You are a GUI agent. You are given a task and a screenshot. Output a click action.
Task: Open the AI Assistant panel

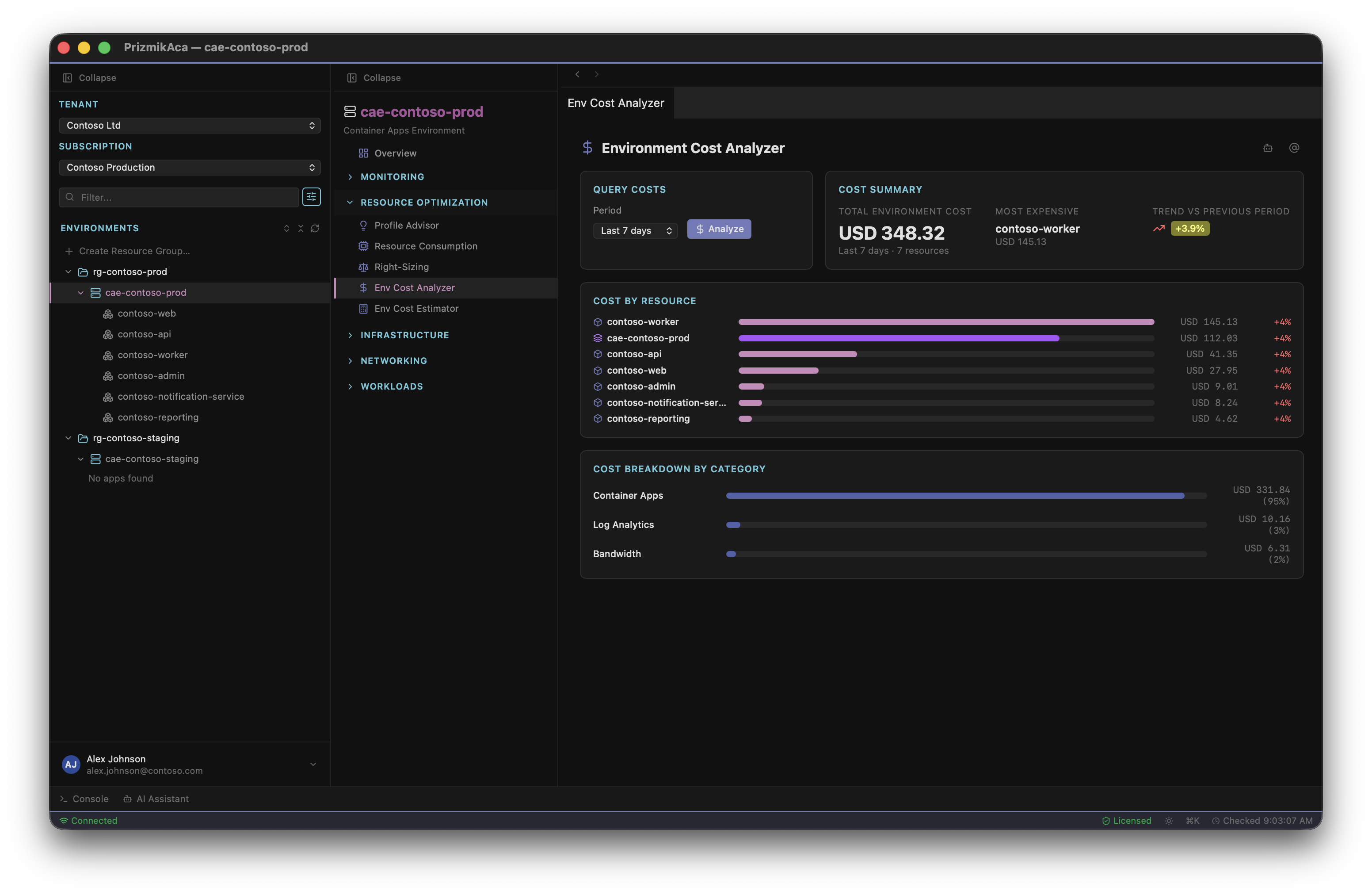pos(156,799)
